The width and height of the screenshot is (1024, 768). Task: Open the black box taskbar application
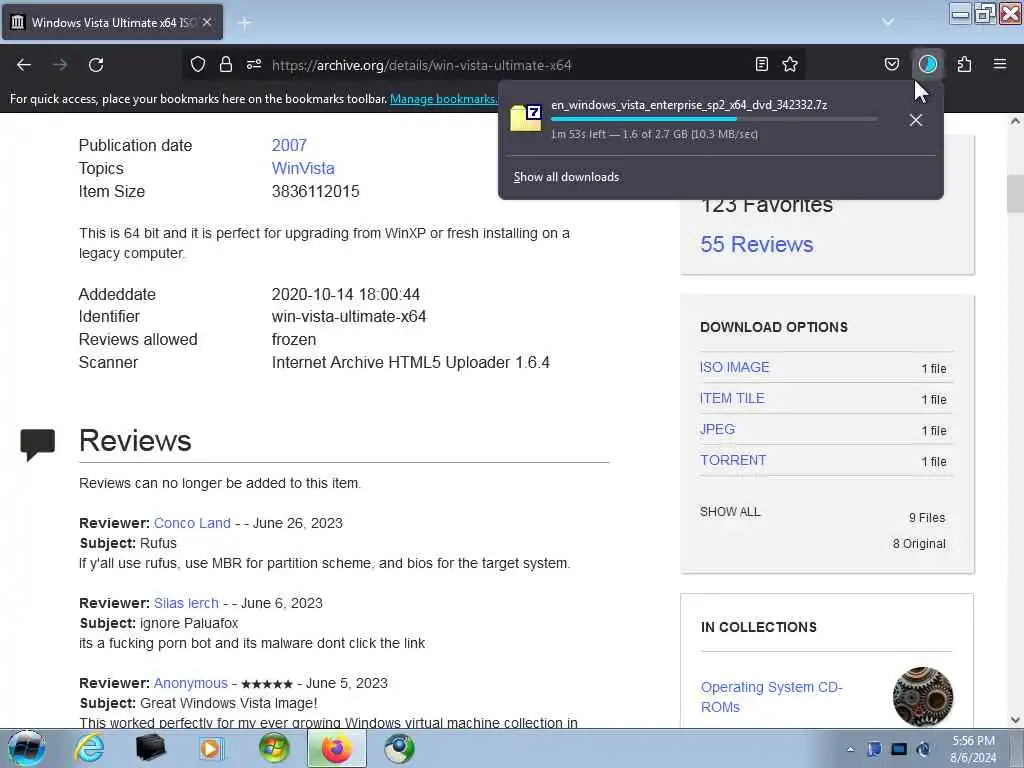150,748
